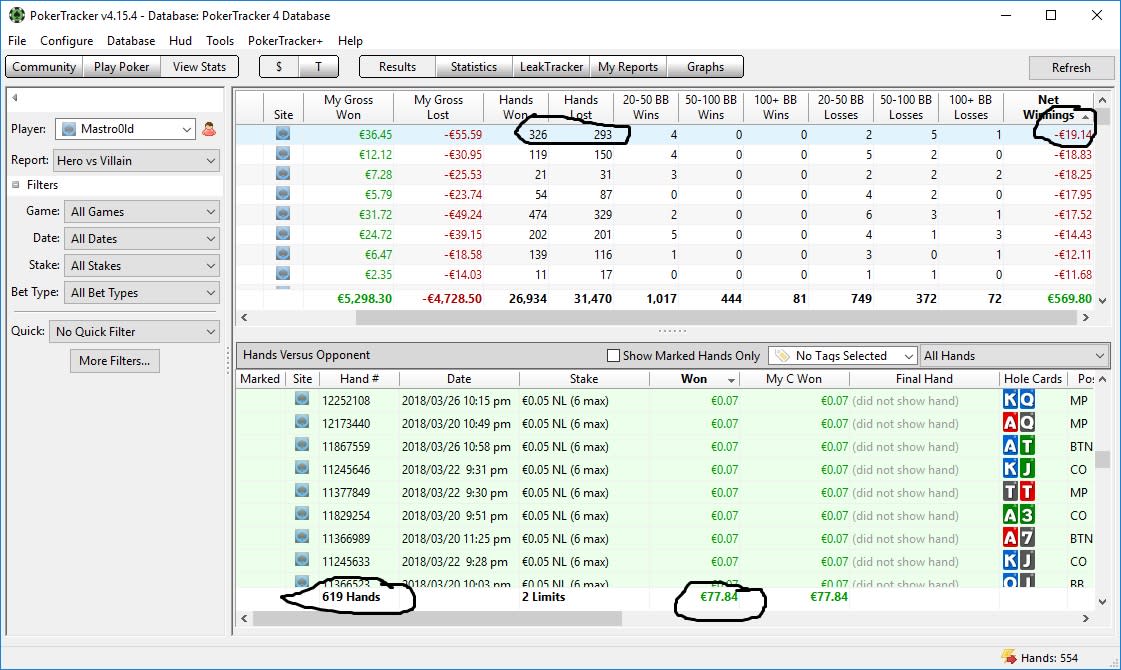The height and width of the screenshot is (670, 1121).
Task: Click the A3 hole cards for hand 11829254
Action: click(x=1019, y=515)
